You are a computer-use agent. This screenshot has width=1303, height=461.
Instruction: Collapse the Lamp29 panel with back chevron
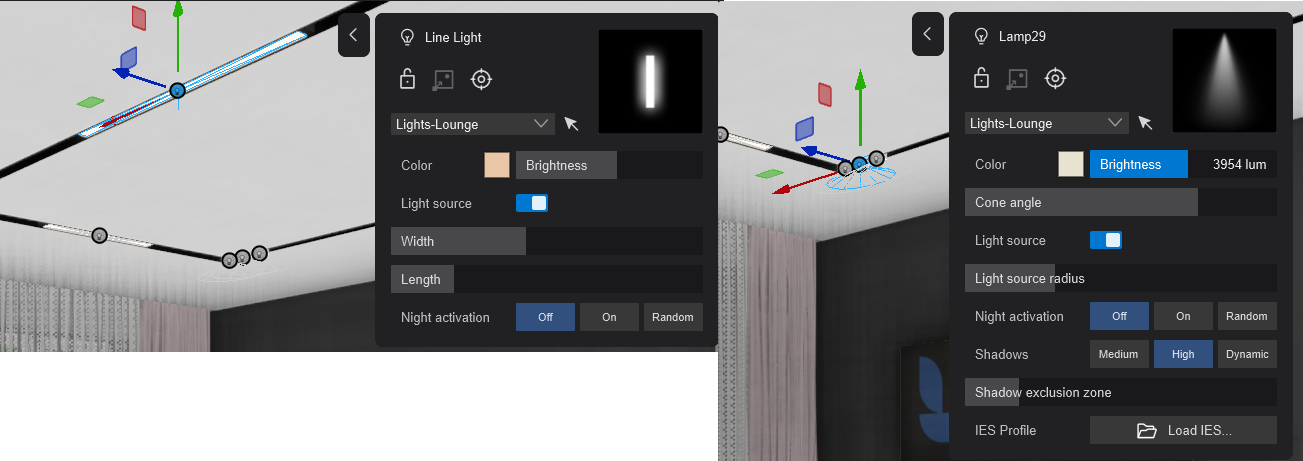(927, 34)
